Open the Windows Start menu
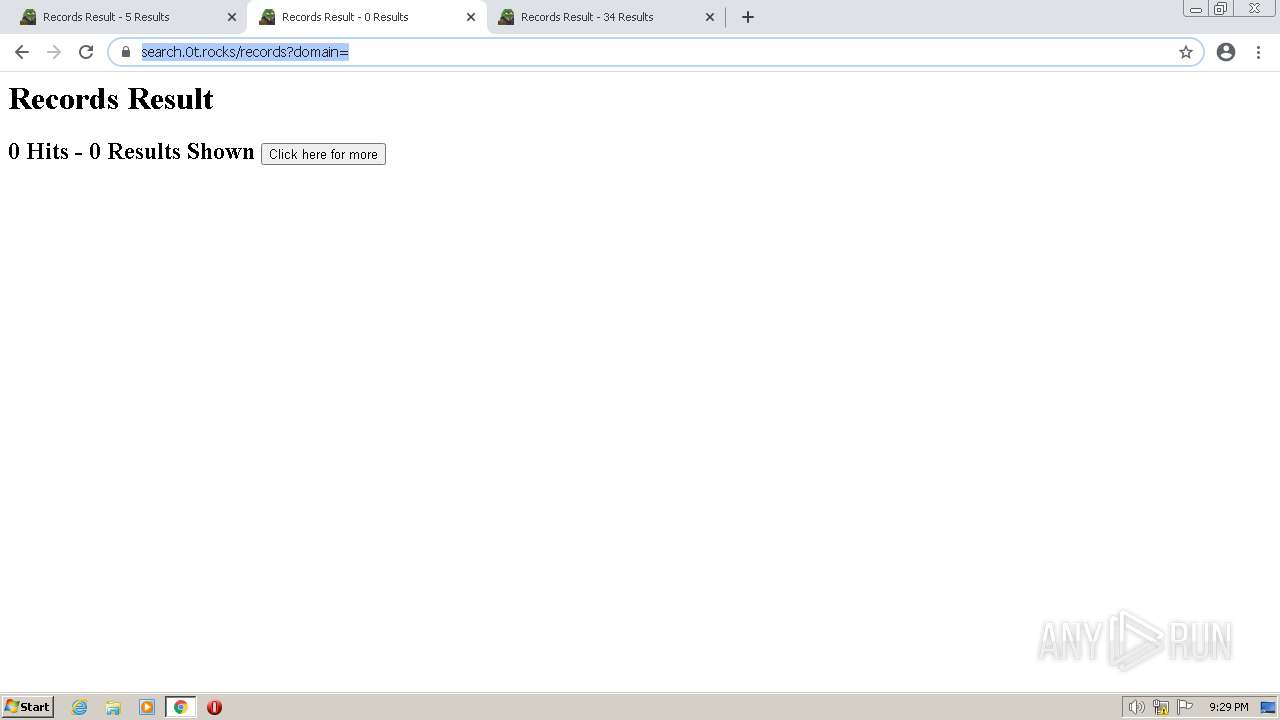Image resolution: width=1280 pixels, height=720 pixels. (28, 707)
